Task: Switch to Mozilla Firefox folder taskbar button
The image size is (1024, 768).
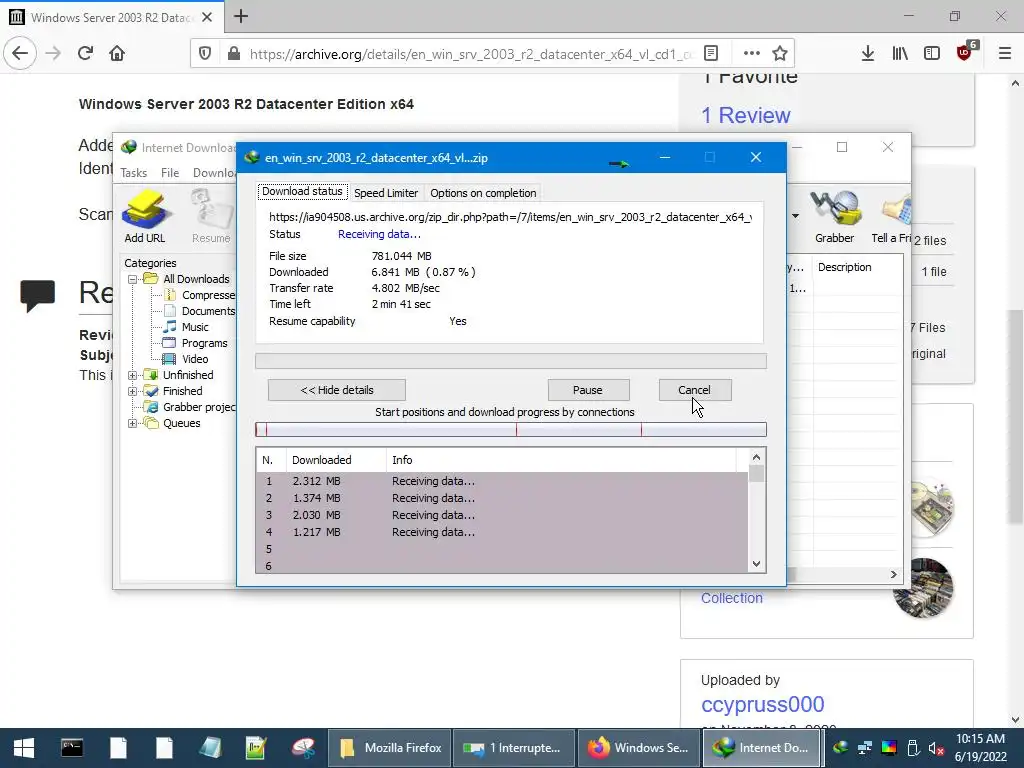Action: pyautogui.click(x=389, y=748)
